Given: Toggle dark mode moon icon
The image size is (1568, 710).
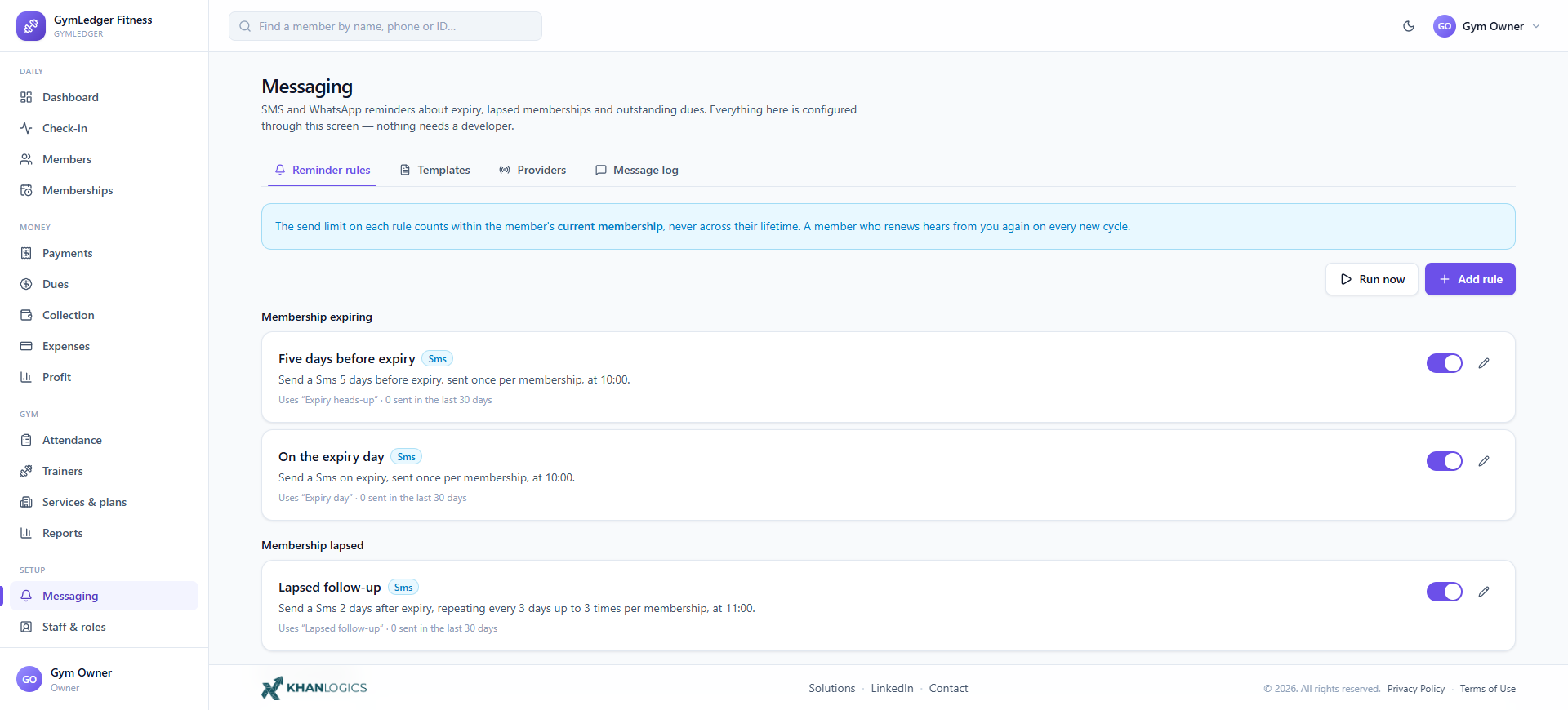Looking at the screenshot, I should 1409,26.
